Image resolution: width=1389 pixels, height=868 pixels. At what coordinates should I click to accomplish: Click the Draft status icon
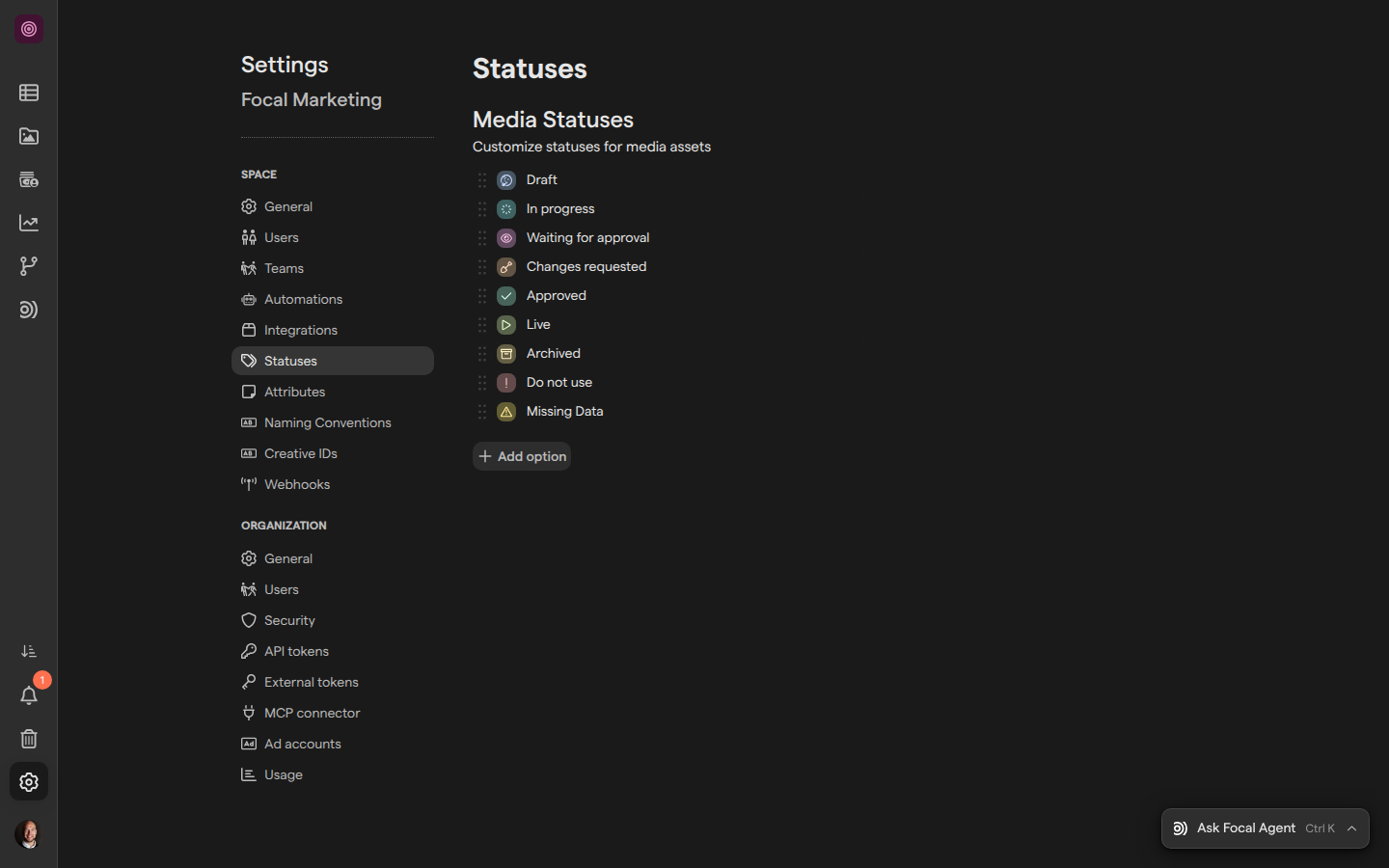click(x=506, y=180)
